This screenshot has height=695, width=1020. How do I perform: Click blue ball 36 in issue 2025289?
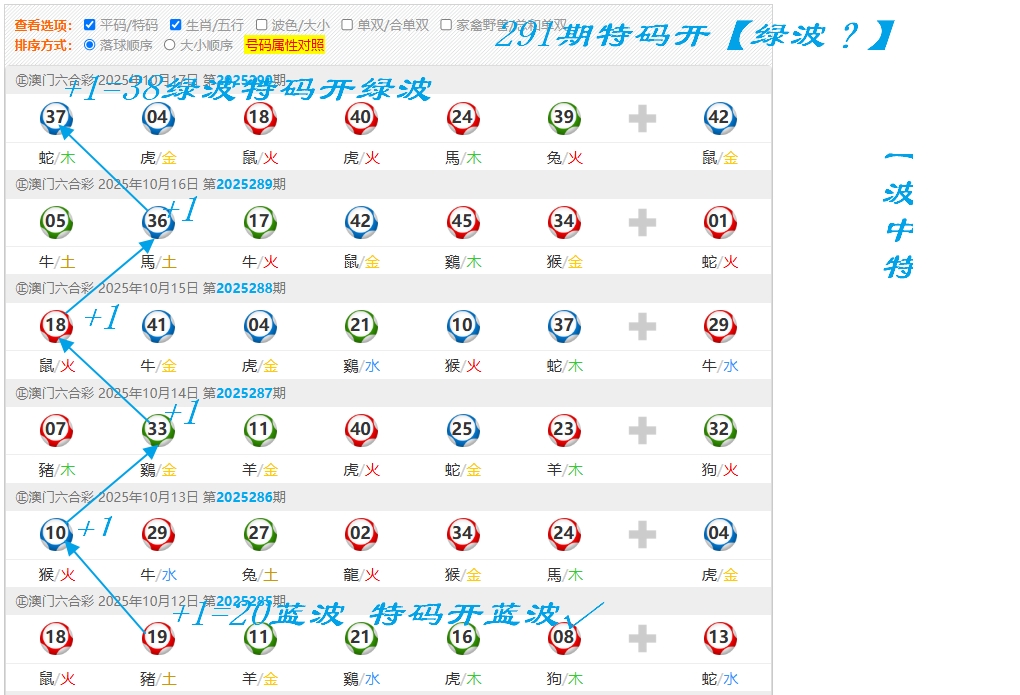tap(158, 222)
